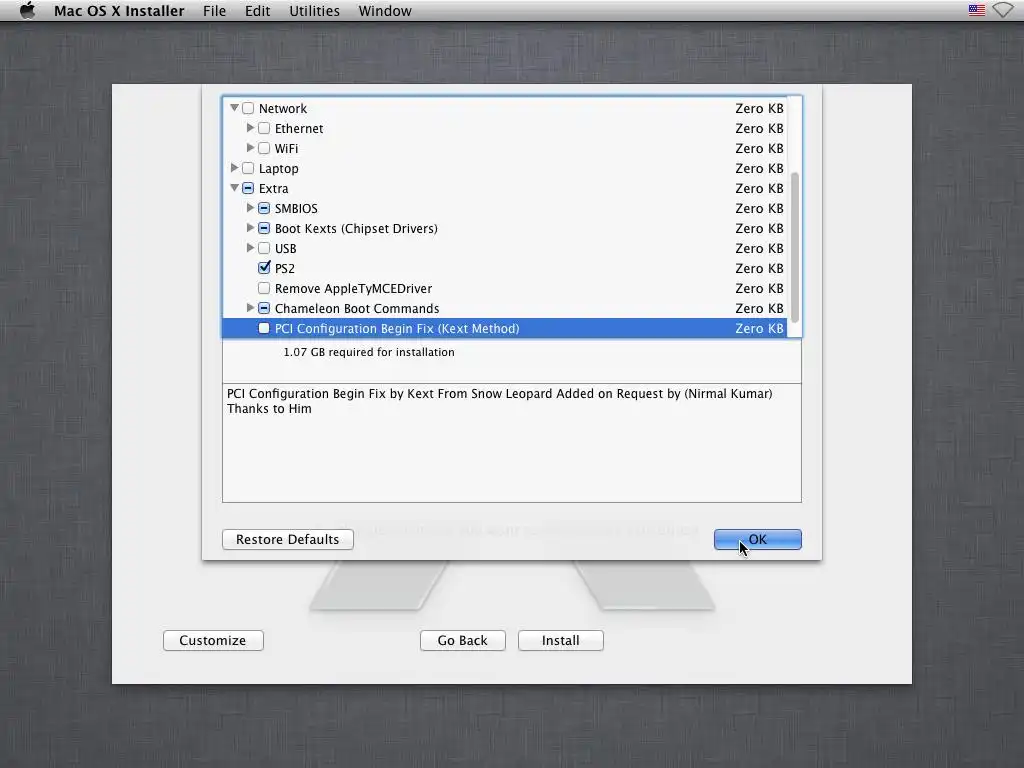Enable the WiFi checkbox

tap(264, 148)
